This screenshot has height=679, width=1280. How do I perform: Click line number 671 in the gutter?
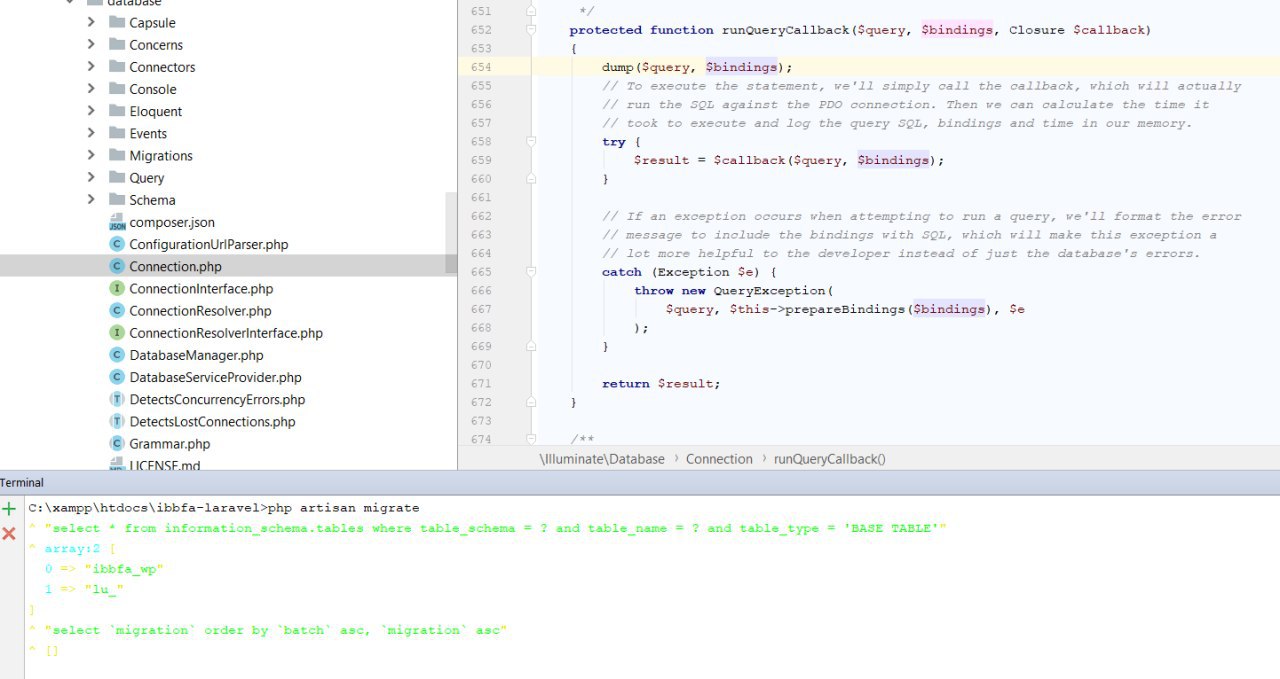click(x=481, y=383)
